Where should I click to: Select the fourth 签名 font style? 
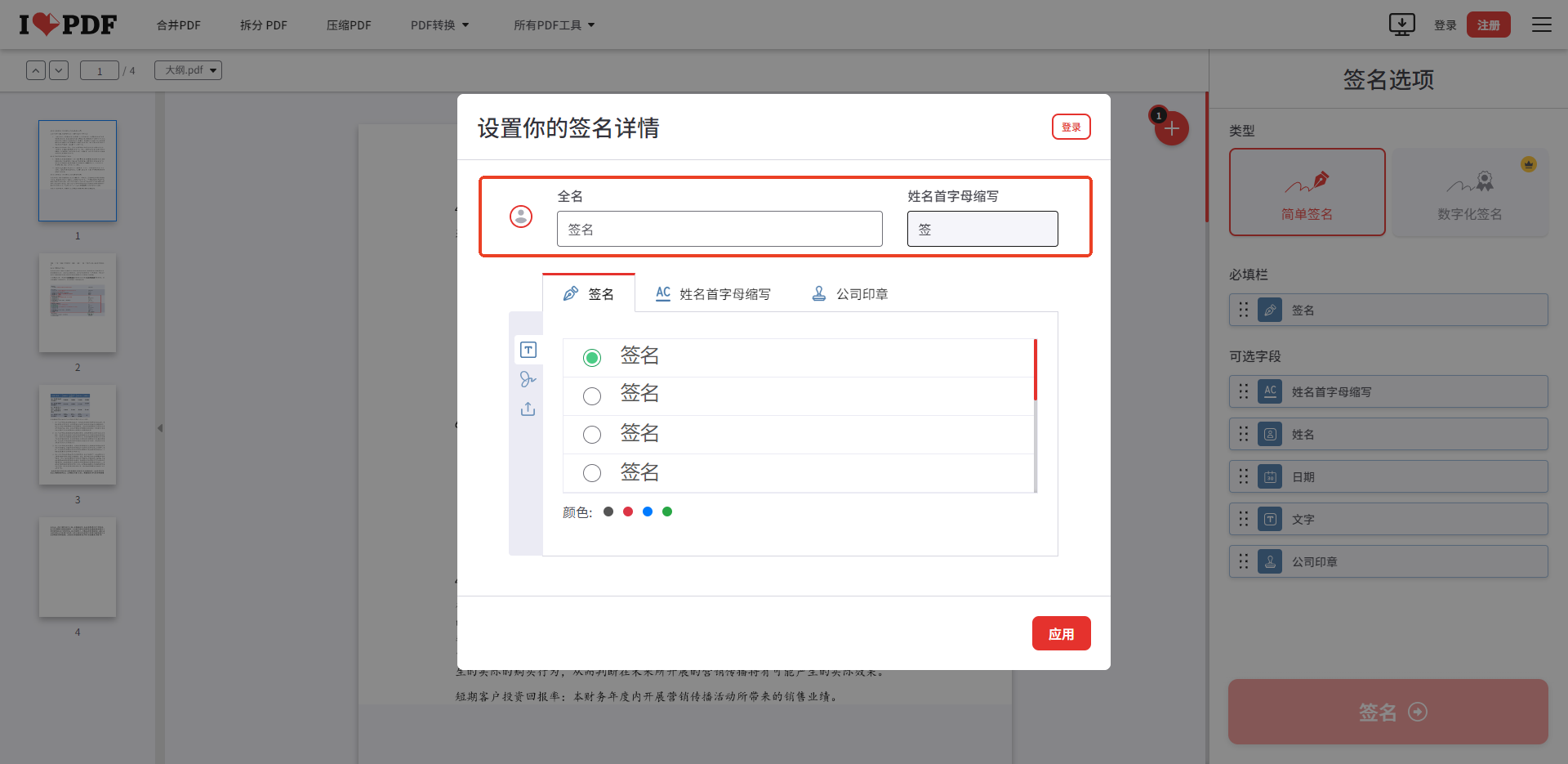[x=592, y=473]
